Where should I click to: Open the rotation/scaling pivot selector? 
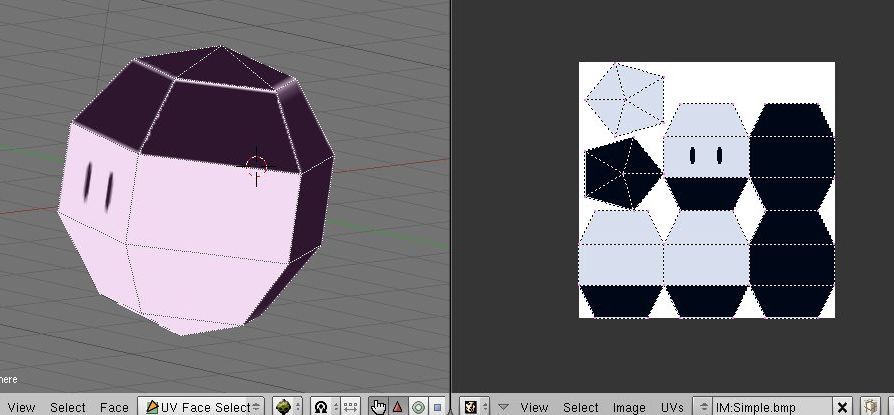click(326, 407)
